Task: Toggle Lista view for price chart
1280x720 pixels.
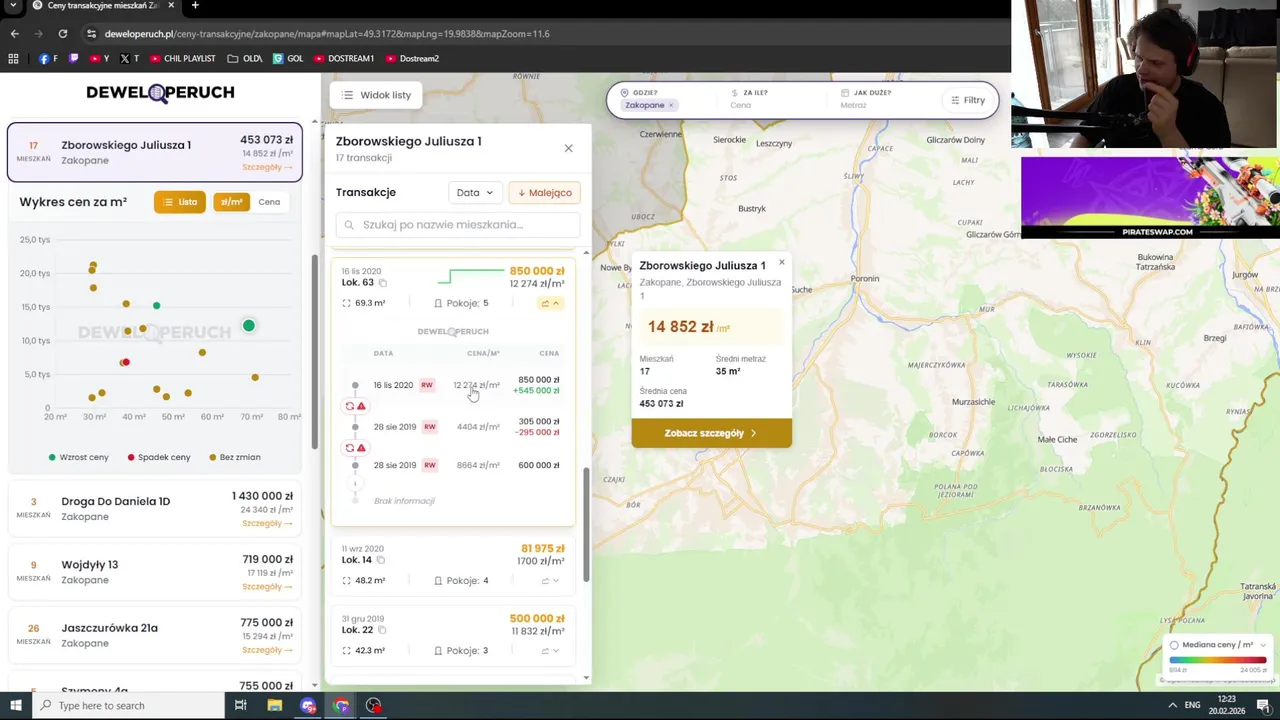Action: click(x=180, y=202)
